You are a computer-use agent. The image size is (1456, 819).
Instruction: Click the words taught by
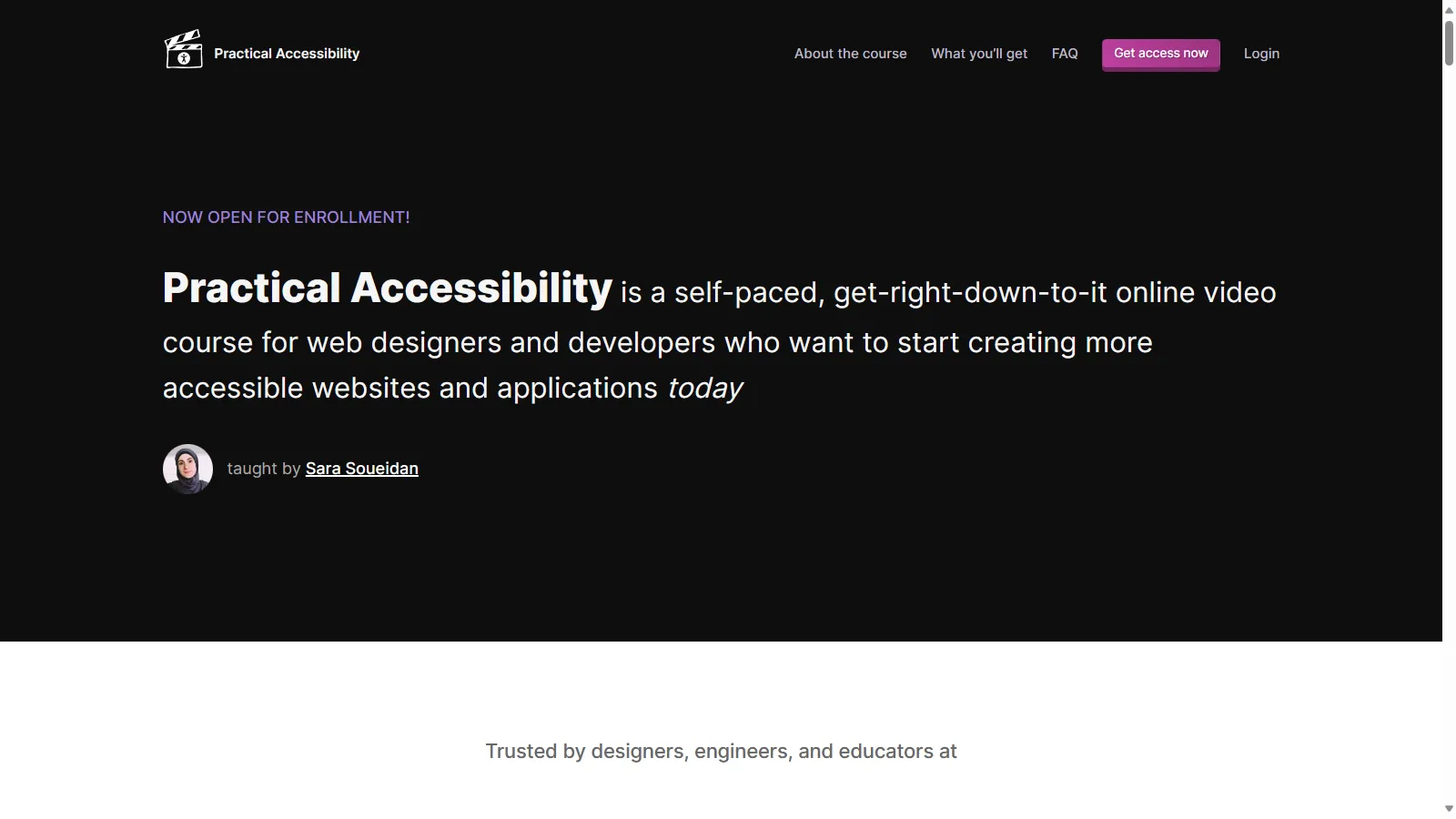263,469
